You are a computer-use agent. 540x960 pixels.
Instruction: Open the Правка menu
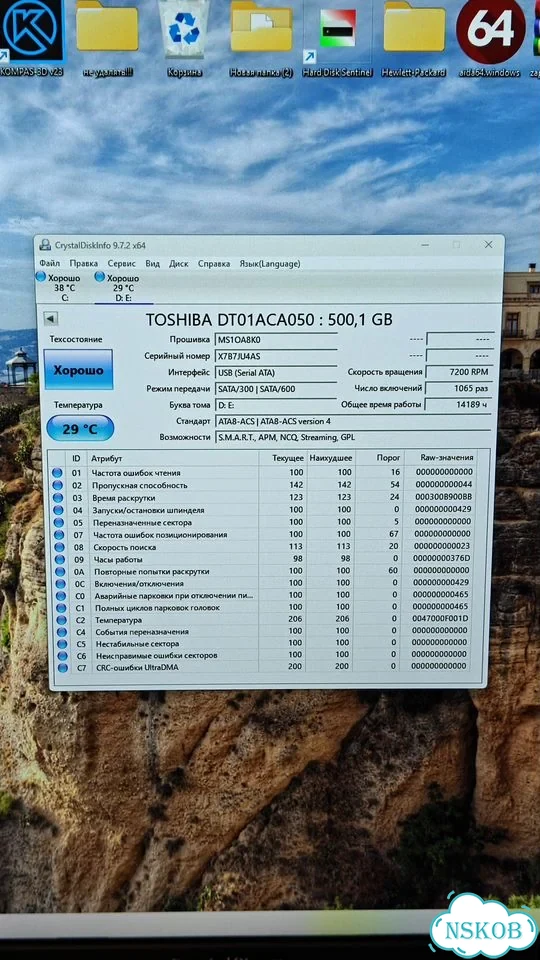pyautogui.click(x=83, y=263)
